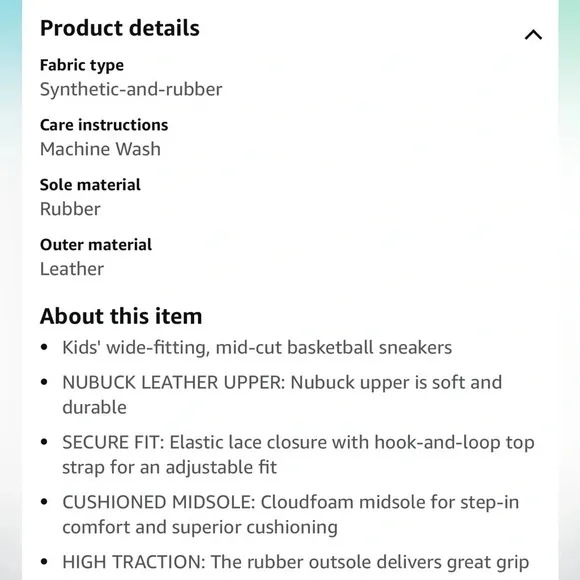
Task: Select the Sole material label
Action: [90, 185]
